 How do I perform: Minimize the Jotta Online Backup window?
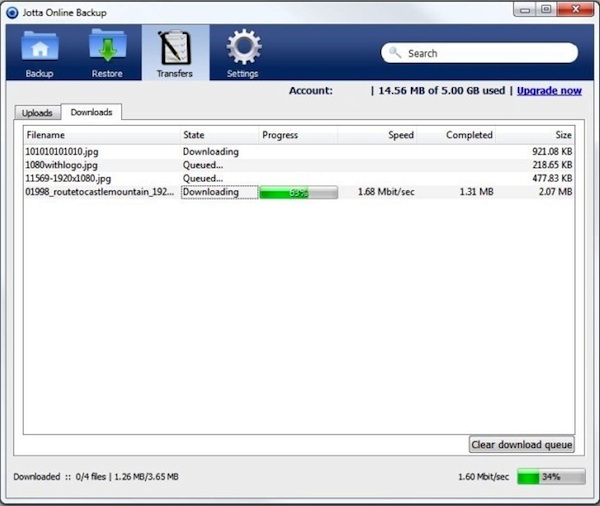pos(525,10)
